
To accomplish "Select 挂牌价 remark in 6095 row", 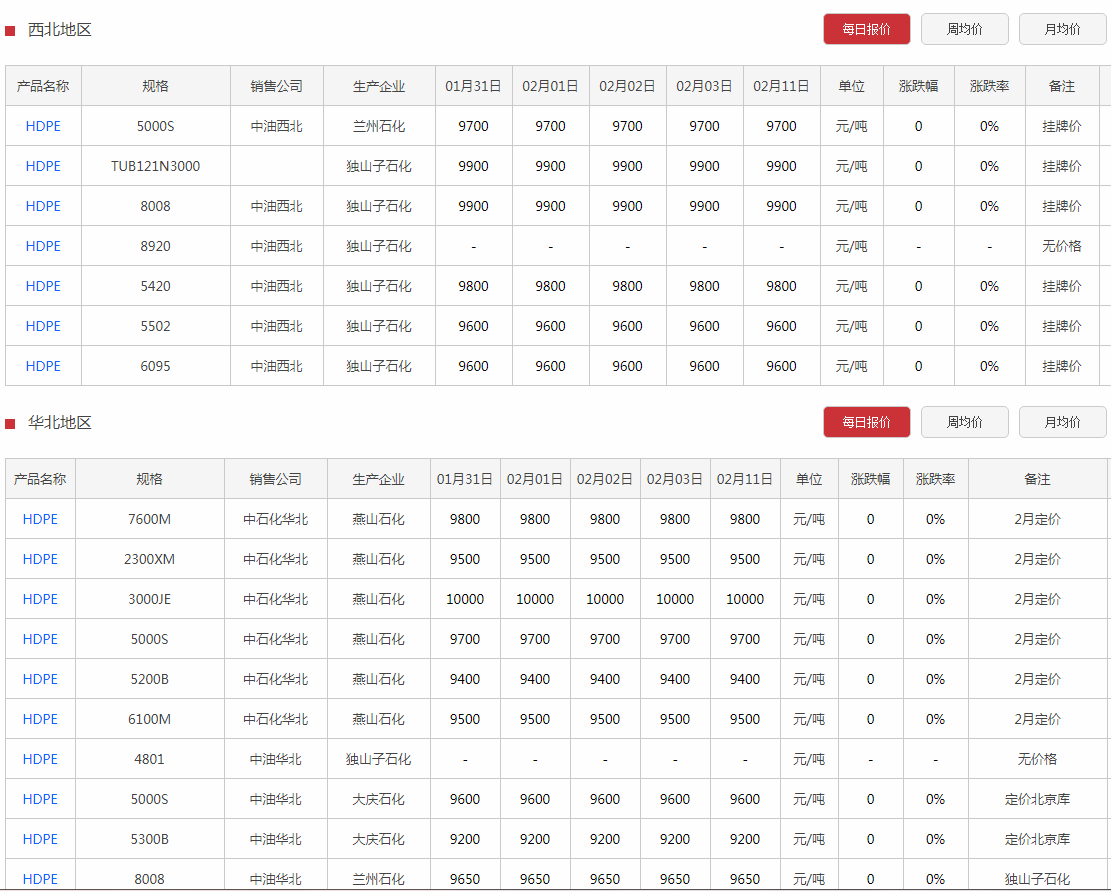I will 1061,366.
